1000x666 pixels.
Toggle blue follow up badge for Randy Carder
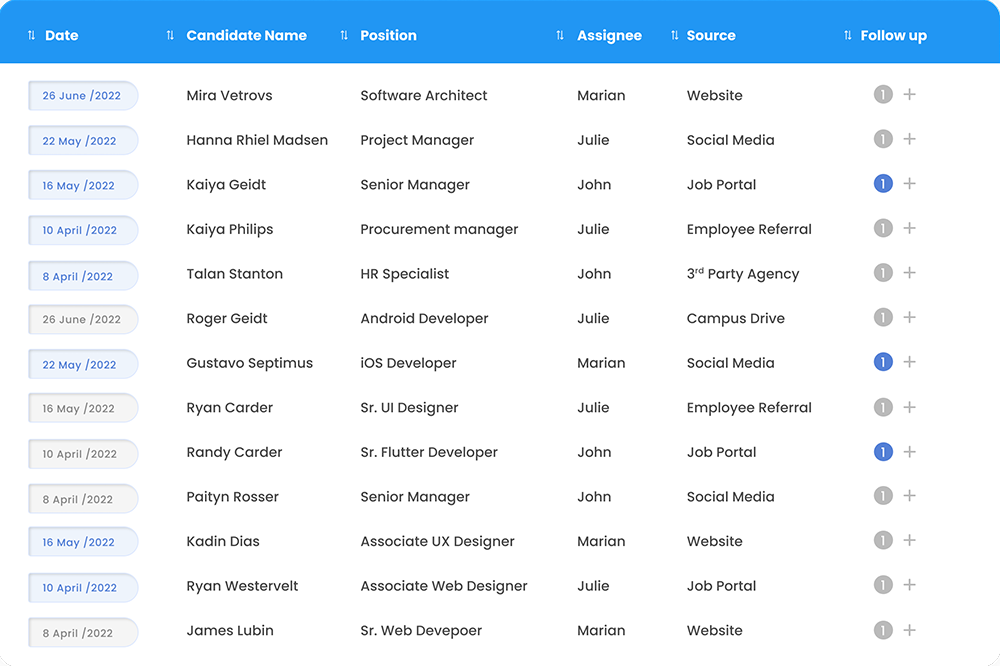click(x=882, y=452)
